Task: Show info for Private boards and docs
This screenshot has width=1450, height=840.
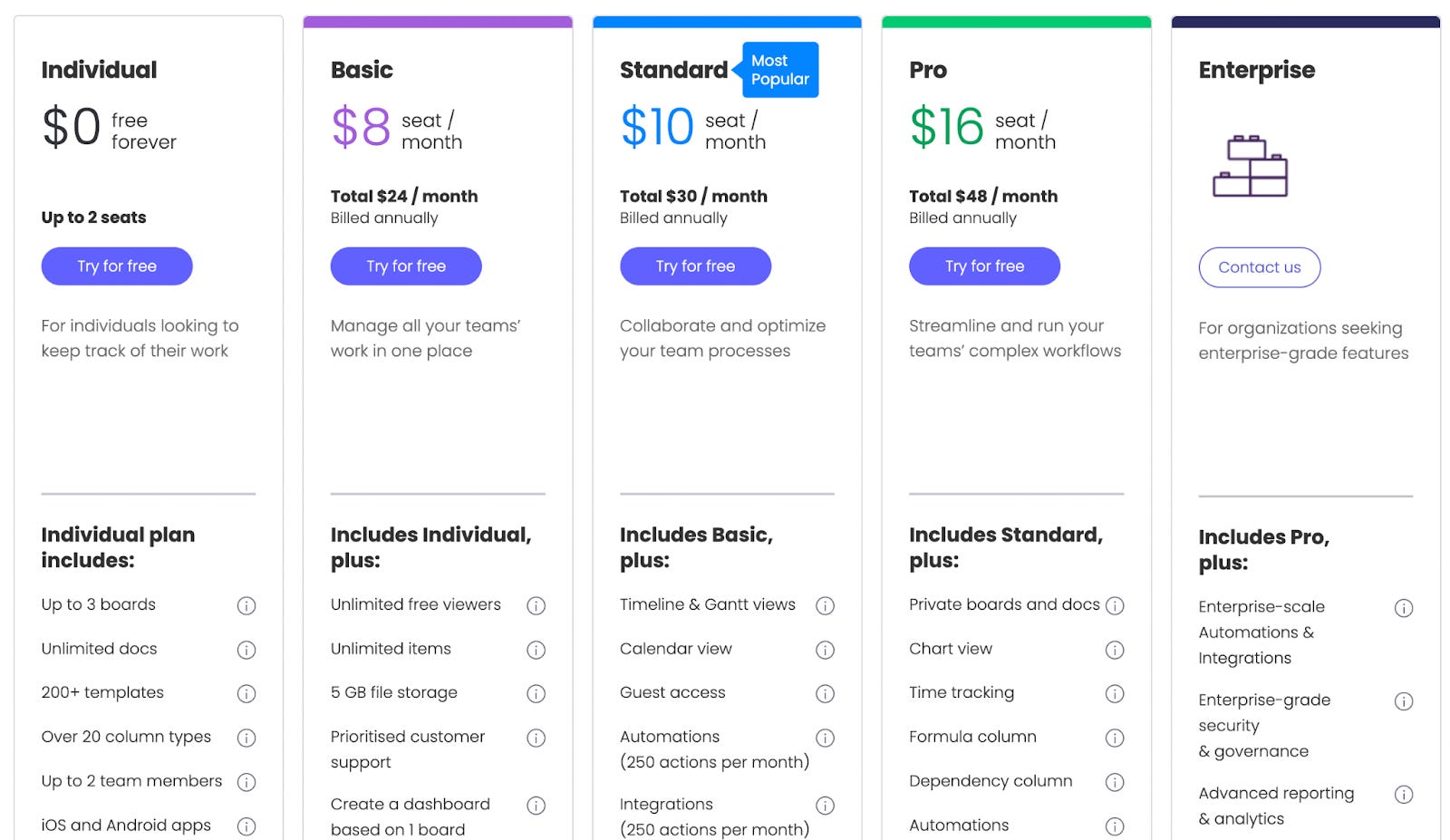Action: tap(1115, 605)
